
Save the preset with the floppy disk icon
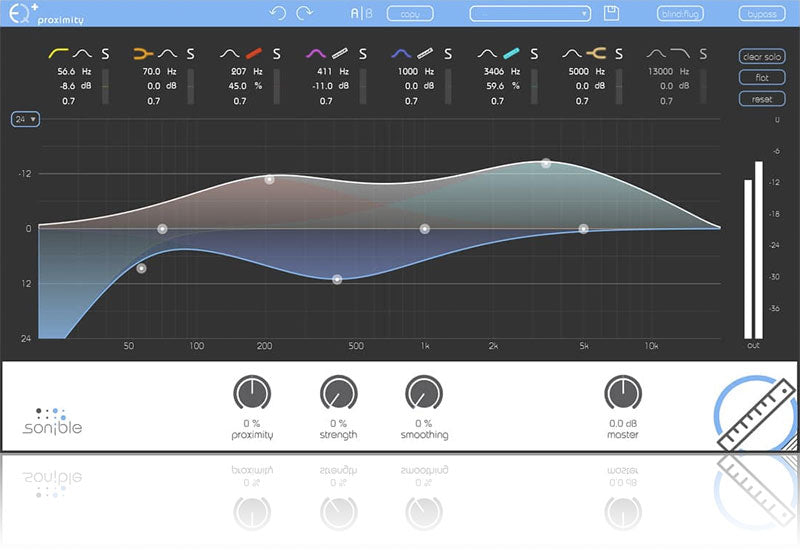pos(611,13)
